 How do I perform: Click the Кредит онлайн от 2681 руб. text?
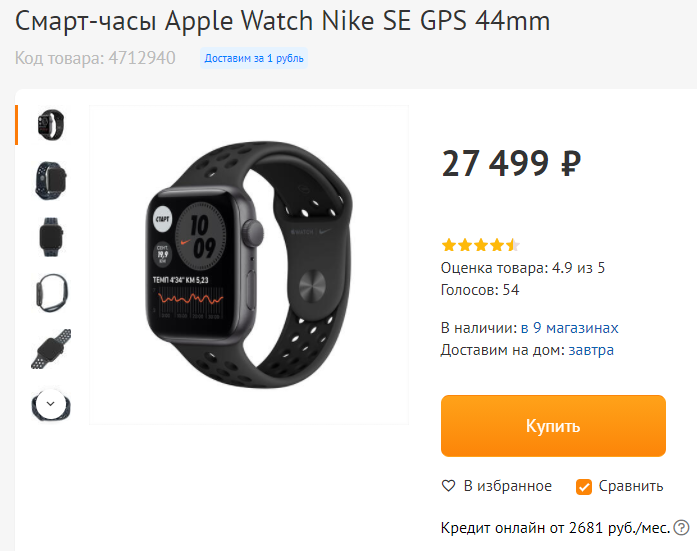click(x=555, y=528)
